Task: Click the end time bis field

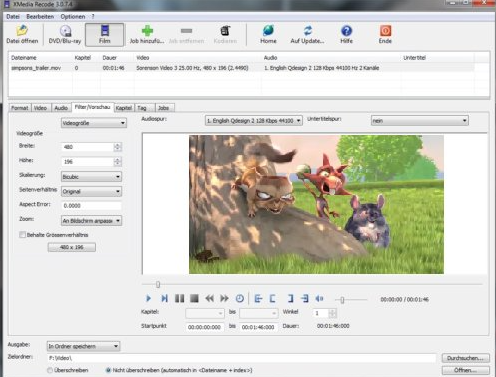Action: [258, 327]
